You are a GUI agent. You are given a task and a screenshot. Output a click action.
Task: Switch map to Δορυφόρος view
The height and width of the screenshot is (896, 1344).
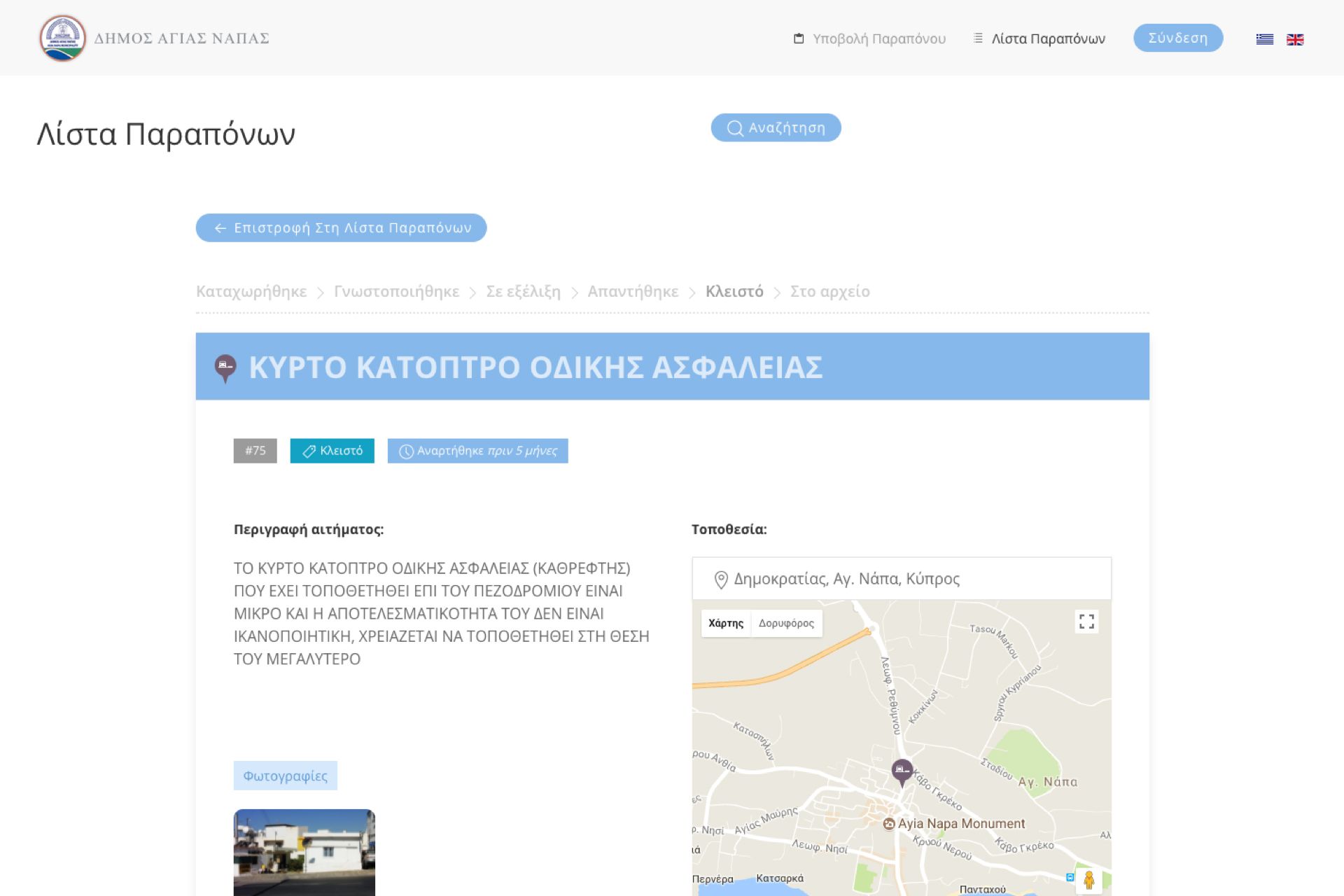pyautogui.click(x=786, y=623)
